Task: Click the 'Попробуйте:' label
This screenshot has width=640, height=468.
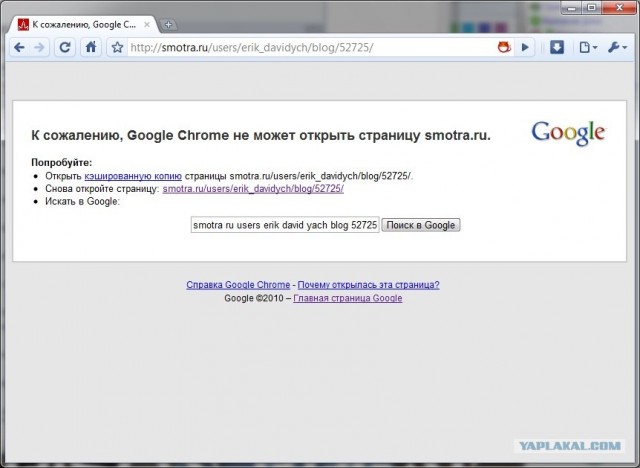Action: click(62, 162)
